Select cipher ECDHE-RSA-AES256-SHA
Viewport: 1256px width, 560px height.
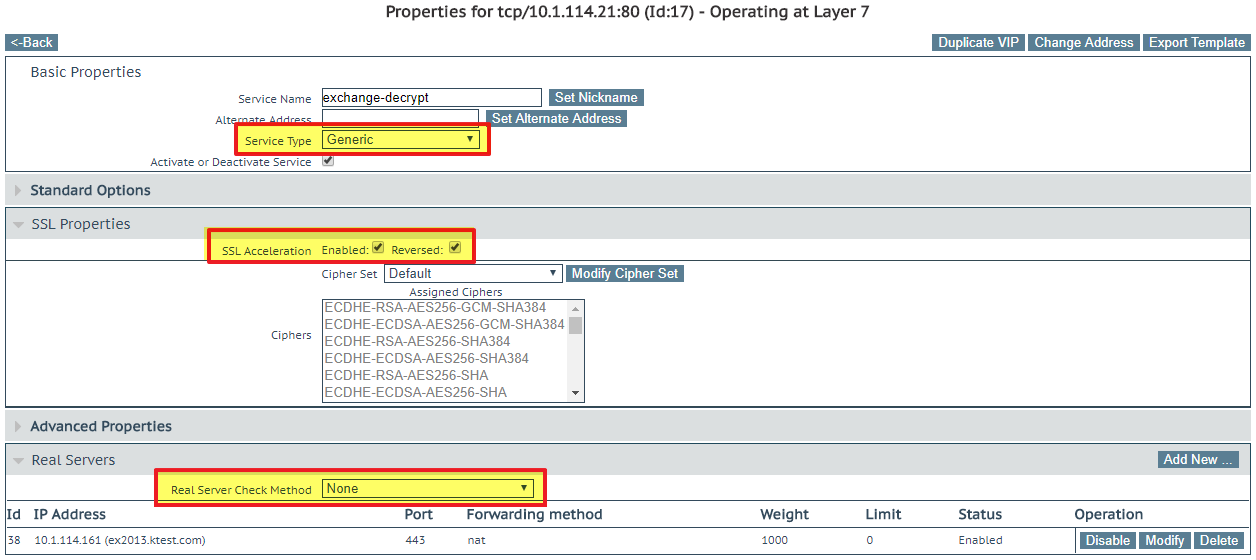(406, 375)
